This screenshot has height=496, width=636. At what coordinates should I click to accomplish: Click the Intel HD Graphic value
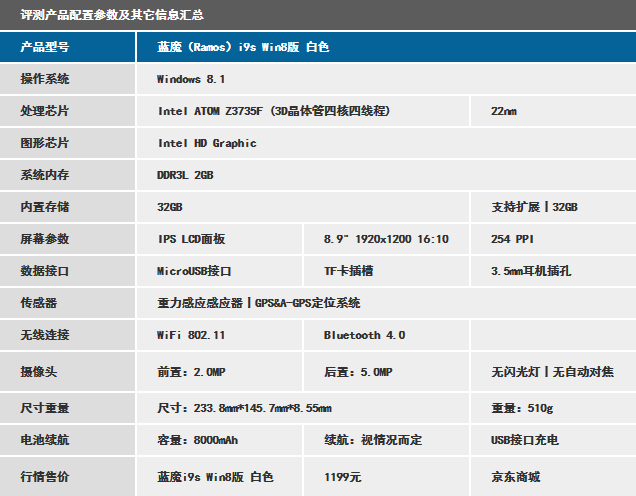tap(207, 143)
